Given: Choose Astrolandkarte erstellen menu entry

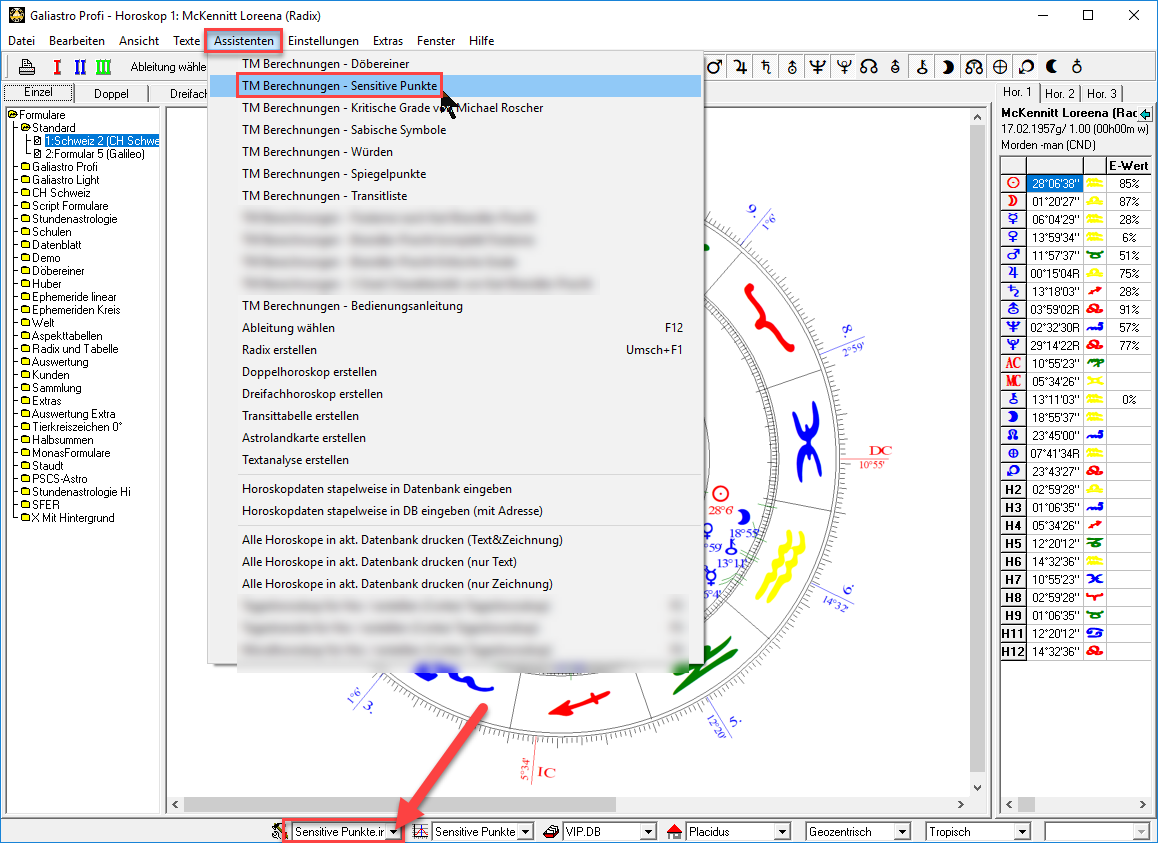Looking at the screenshot, I should (x=455, y=438).
